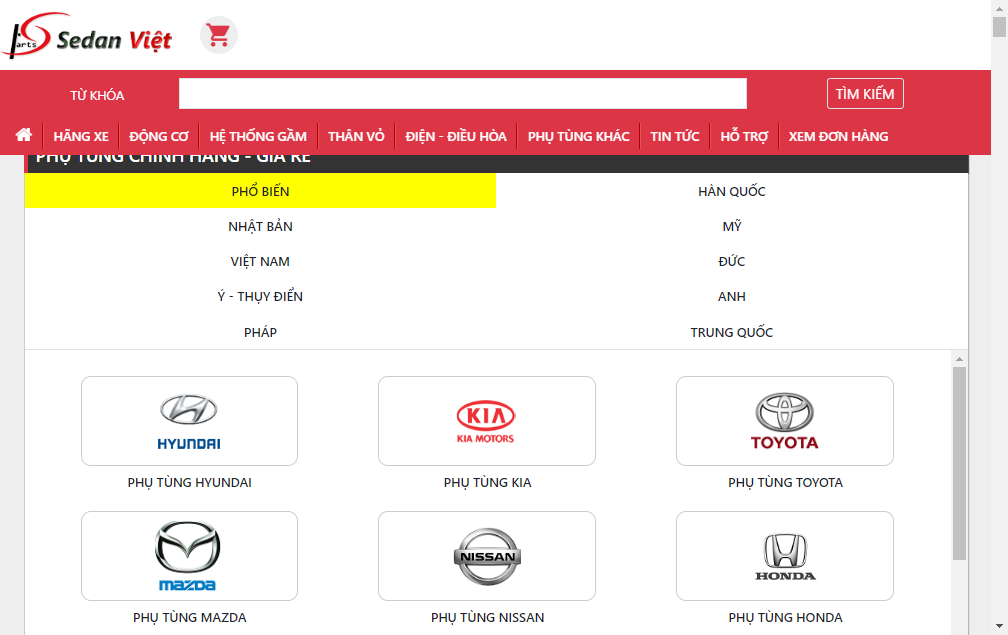Focus the TỪ KHÓA keyword search field
This screenshot has width=1008, height=635.
coord(463,94)
